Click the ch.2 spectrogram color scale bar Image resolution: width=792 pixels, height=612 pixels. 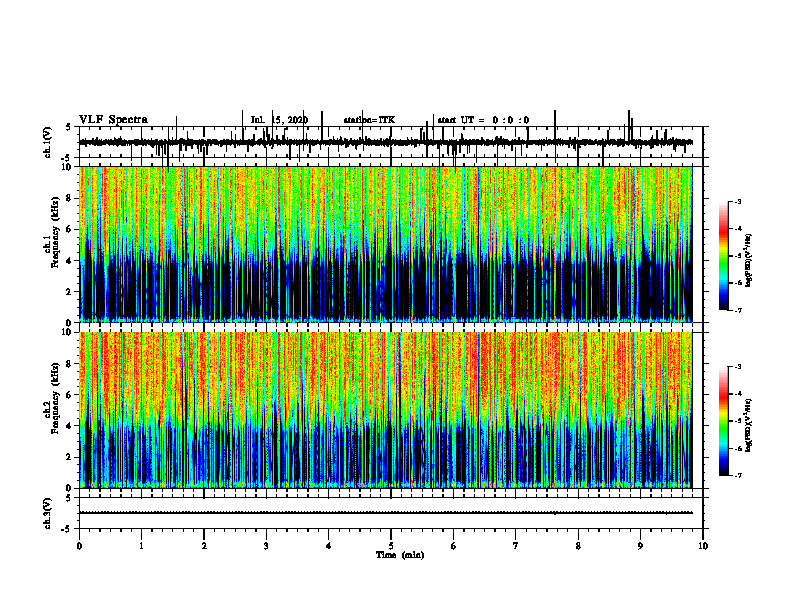point(724,421)
